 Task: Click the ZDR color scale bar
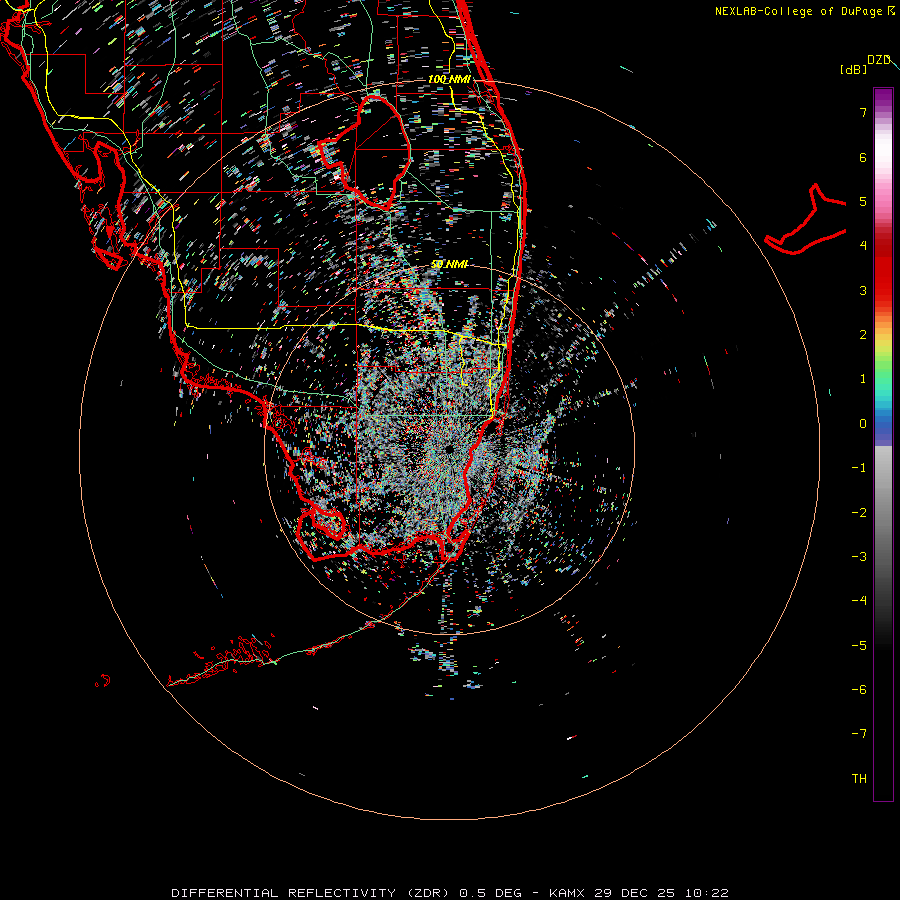coord(883,444)
